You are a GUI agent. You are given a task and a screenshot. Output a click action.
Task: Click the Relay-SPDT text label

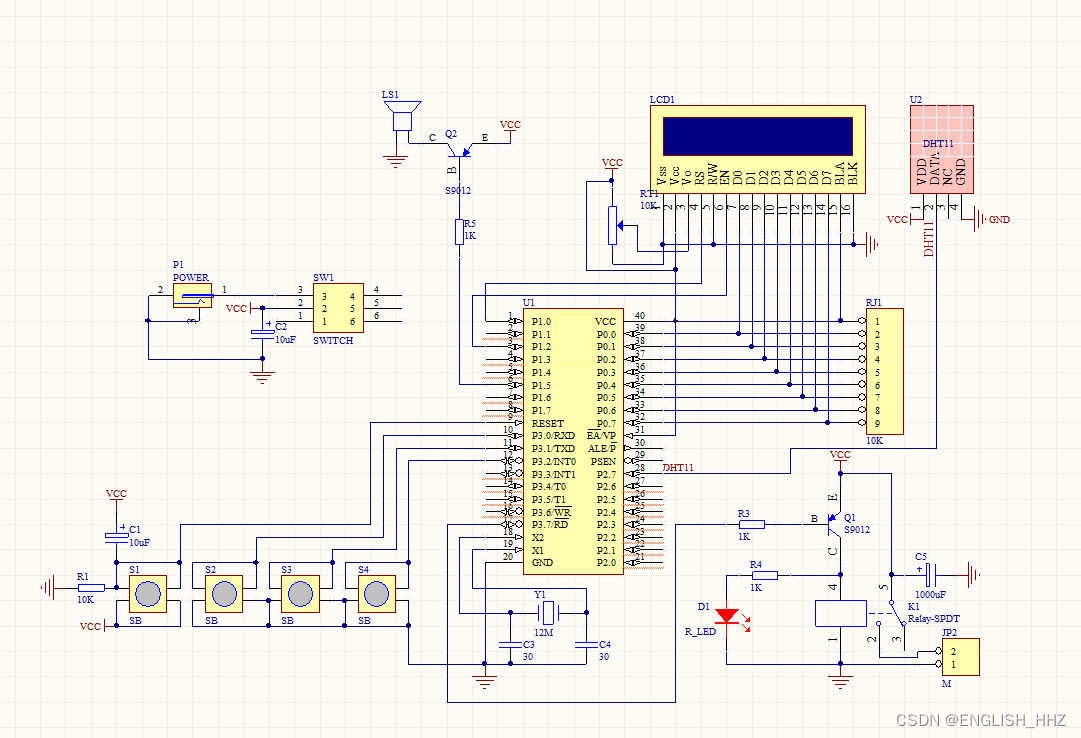pos(933,619)
